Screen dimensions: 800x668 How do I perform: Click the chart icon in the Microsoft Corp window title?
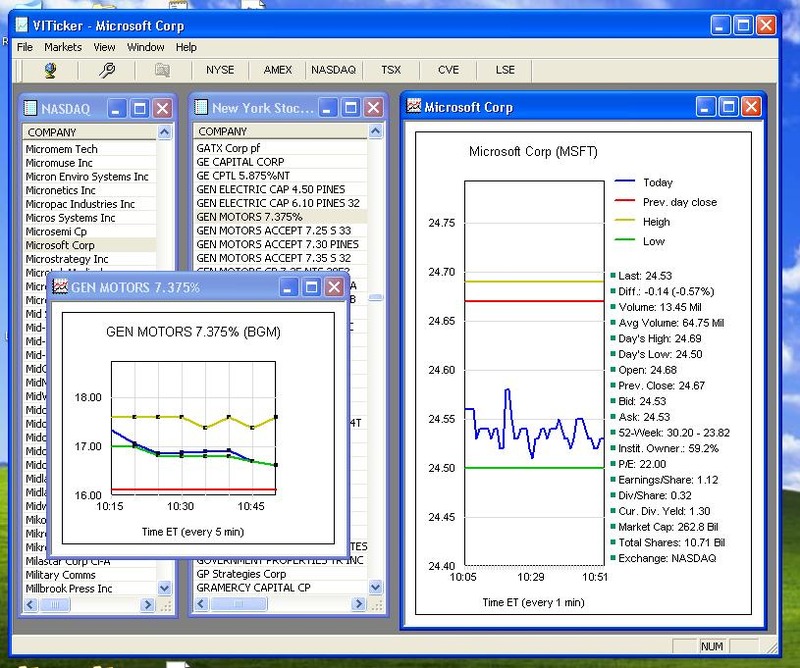pos(414,106)
